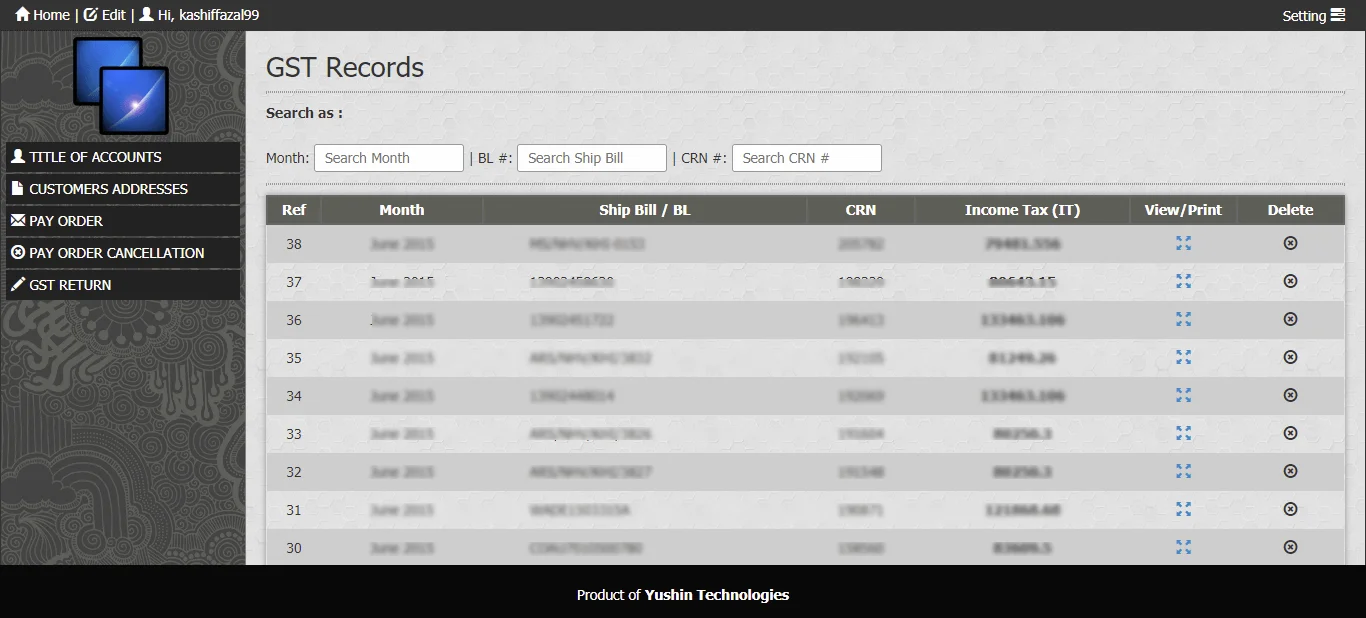The image size is (1366, 618).
Task: Navigate to Pay Order in sidebar
Action: pos(66,221)
